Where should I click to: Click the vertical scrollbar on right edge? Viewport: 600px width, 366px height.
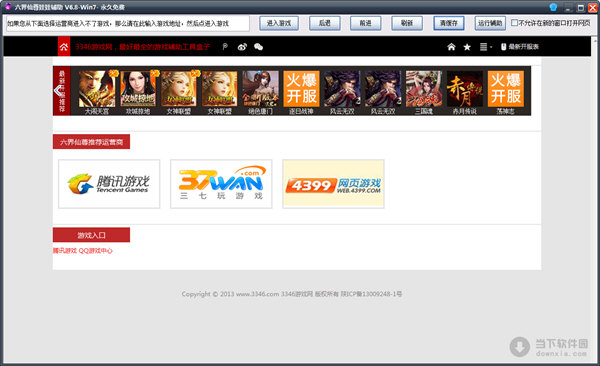pos(595,199)
